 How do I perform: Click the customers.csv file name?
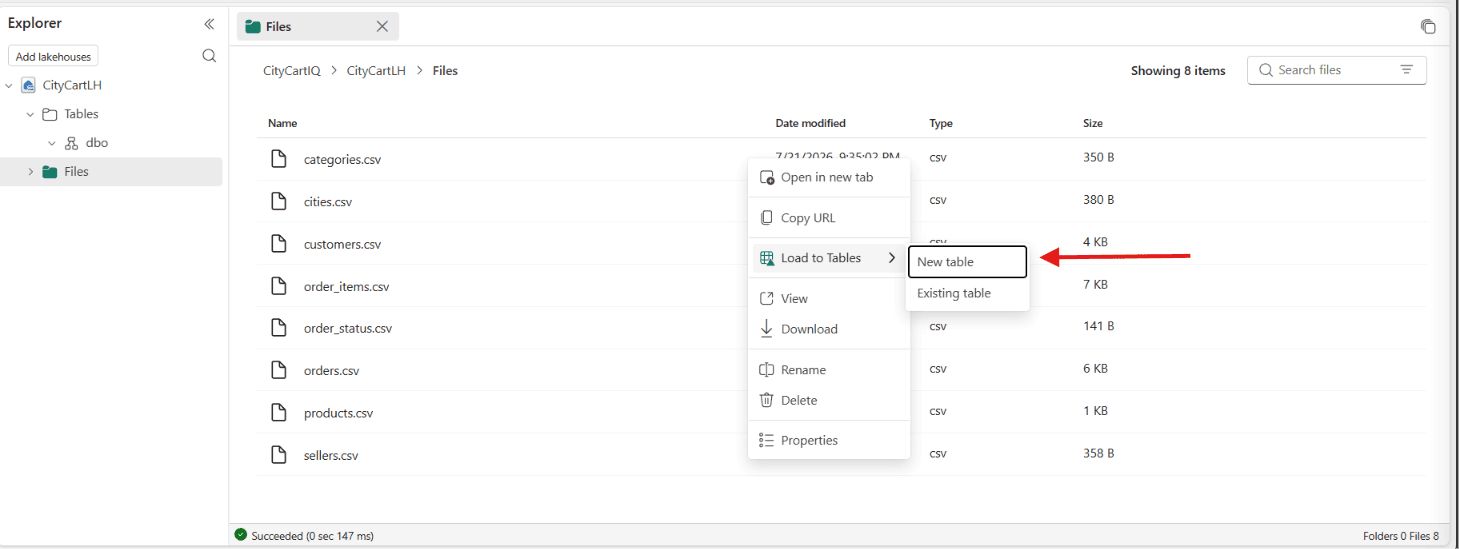(x=342, y=244)
